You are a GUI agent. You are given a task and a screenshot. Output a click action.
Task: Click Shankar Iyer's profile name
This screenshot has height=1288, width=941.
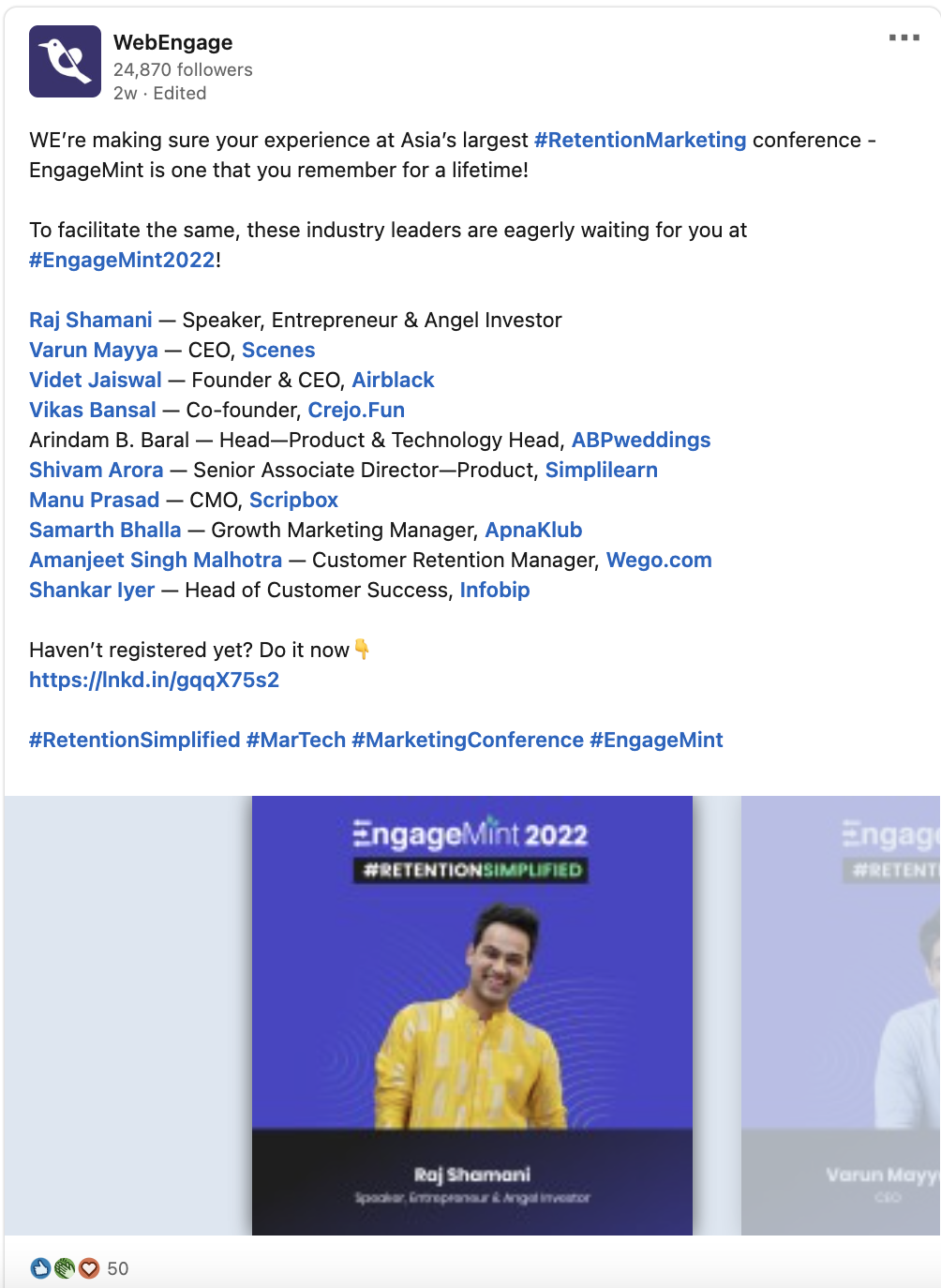92,590
